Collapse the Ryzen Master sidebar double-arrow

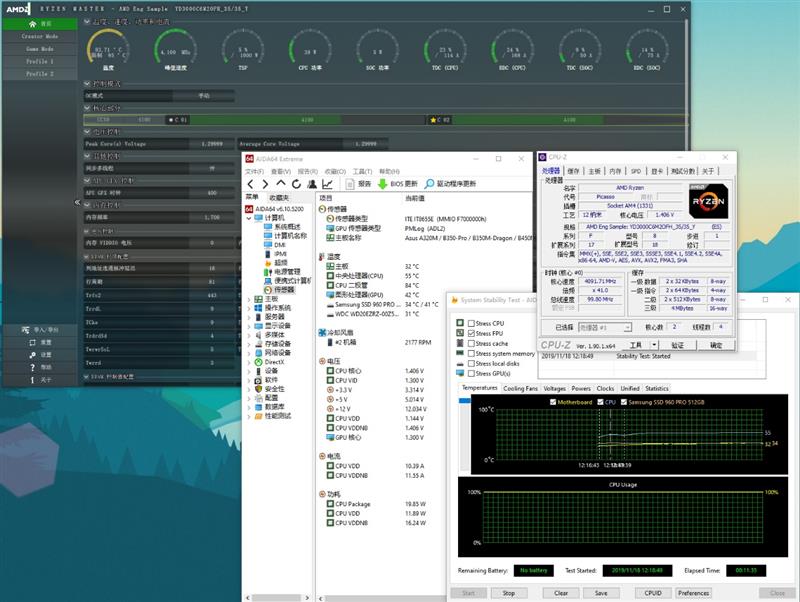78,202
